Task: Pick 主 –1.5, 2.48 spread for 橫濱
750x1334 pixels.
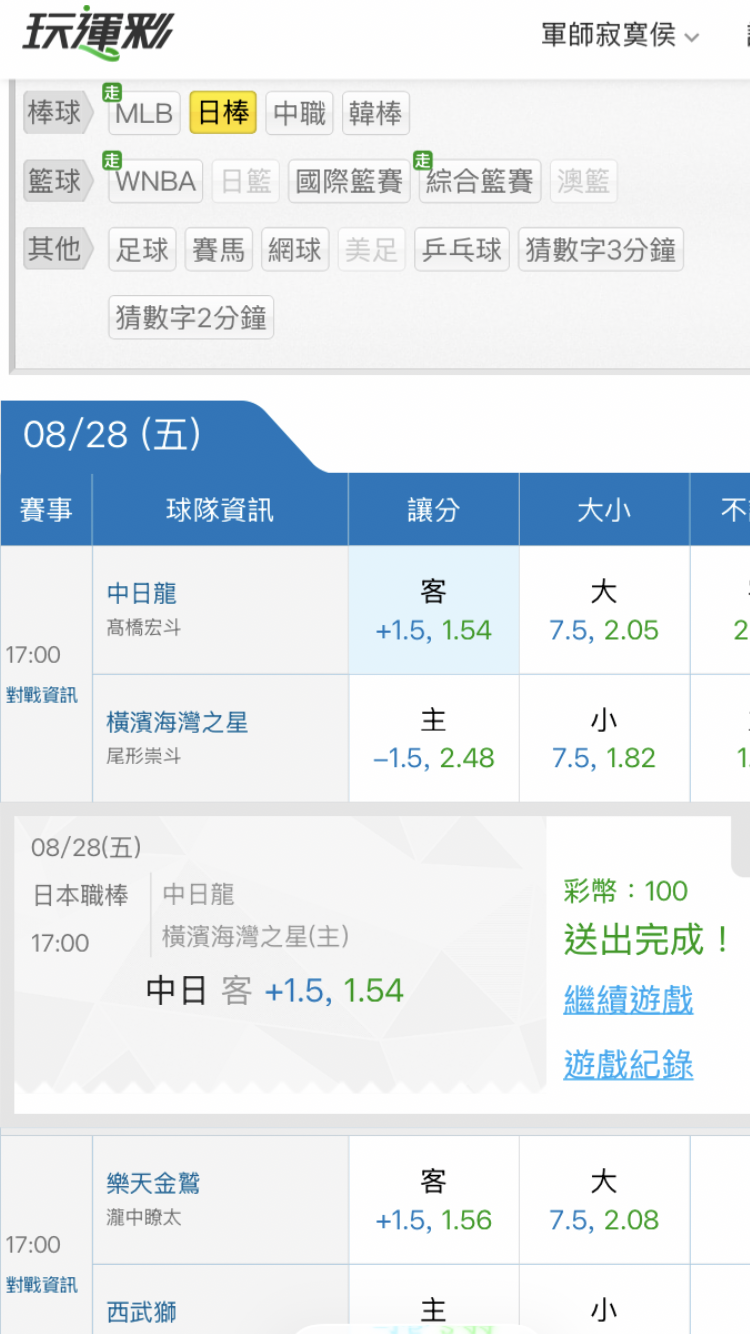Action: coord(433,738)
